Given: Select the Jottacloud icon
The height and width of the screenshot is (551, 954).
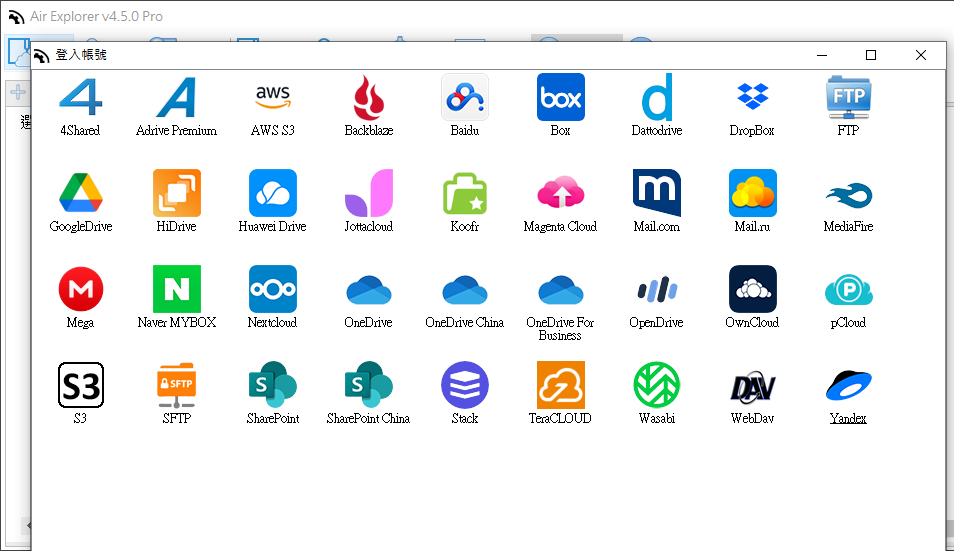Looking at the screenshot, I should tap(369, 193).
